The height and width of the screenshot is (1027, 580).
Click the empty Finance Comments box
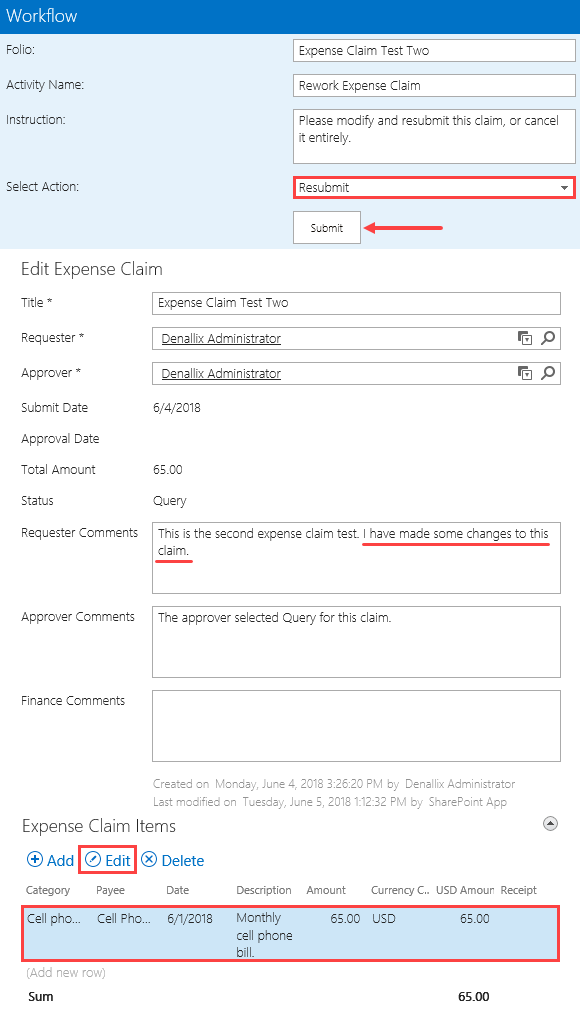[x=355, y=725]
